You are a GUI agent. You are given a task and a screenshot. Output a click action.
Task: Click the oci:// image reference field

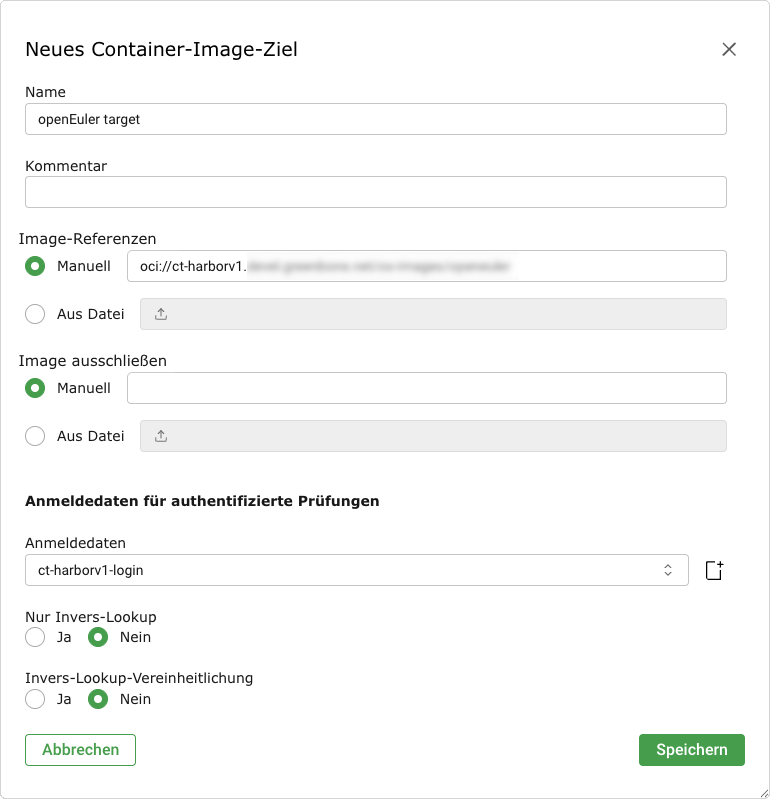click(x=426, y=266)
